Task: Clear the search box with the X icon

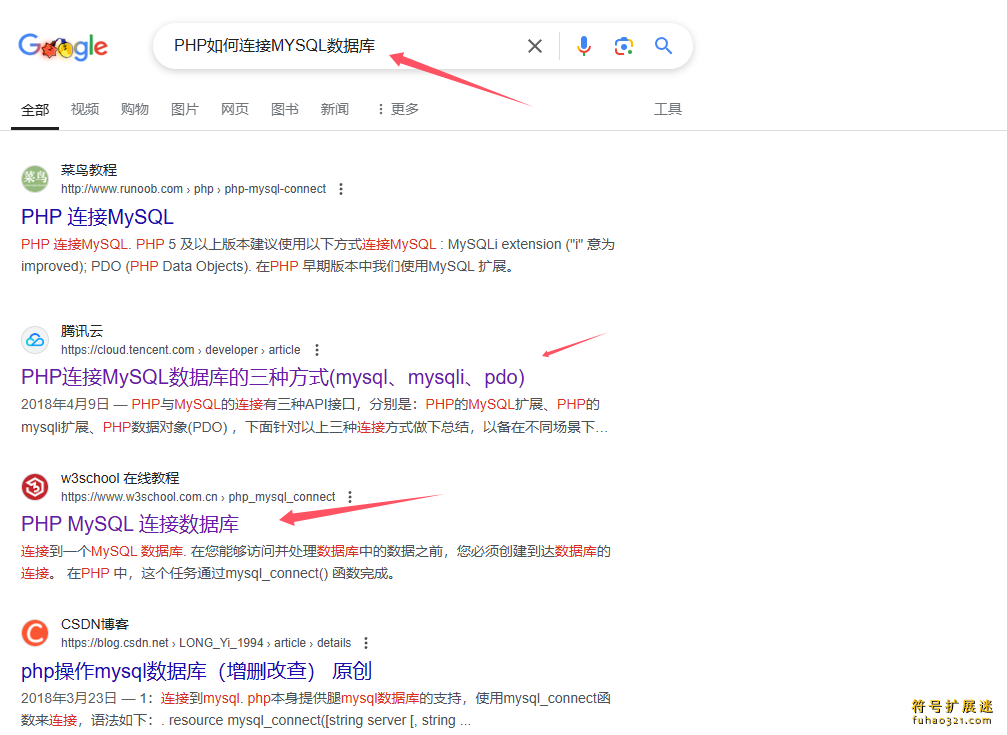Action: coord(534,46)
